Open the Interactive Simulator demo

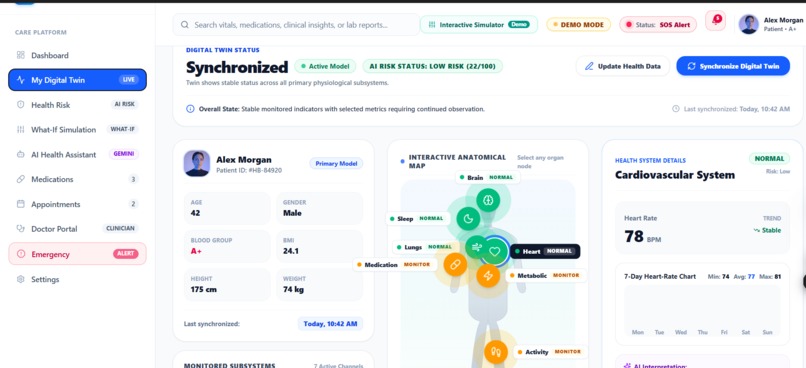click(x=479, y=25)
